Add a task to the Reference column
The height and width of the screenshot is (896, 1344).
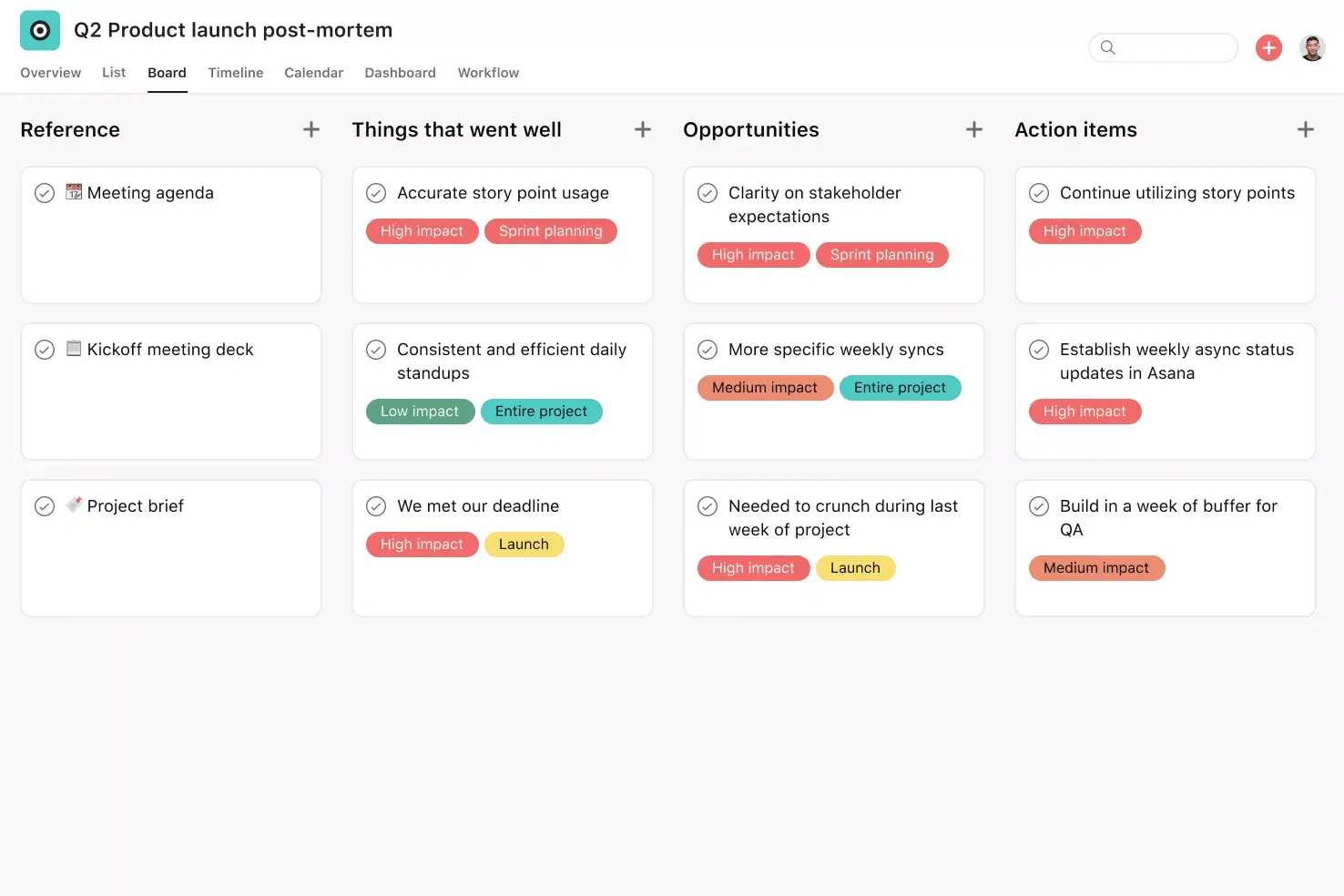(x=311, y=129)
